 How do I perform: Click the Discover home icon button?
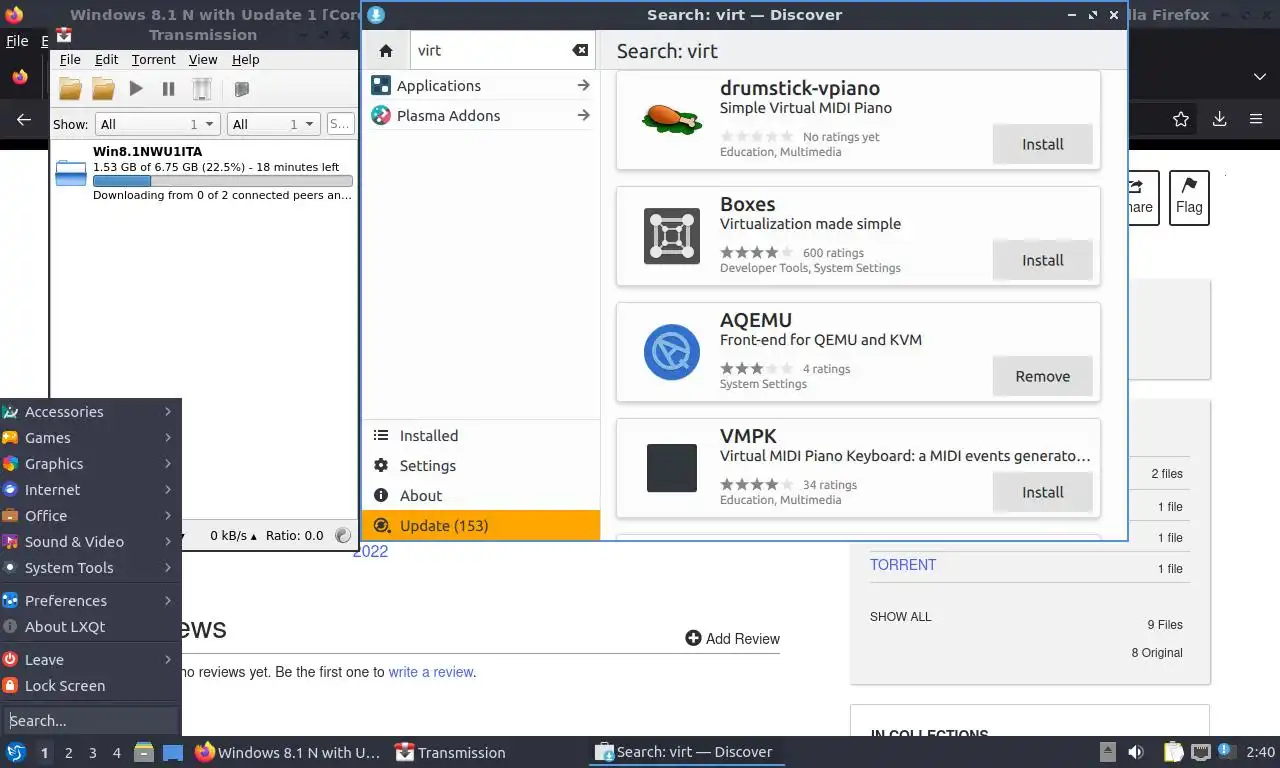(386, 51)
